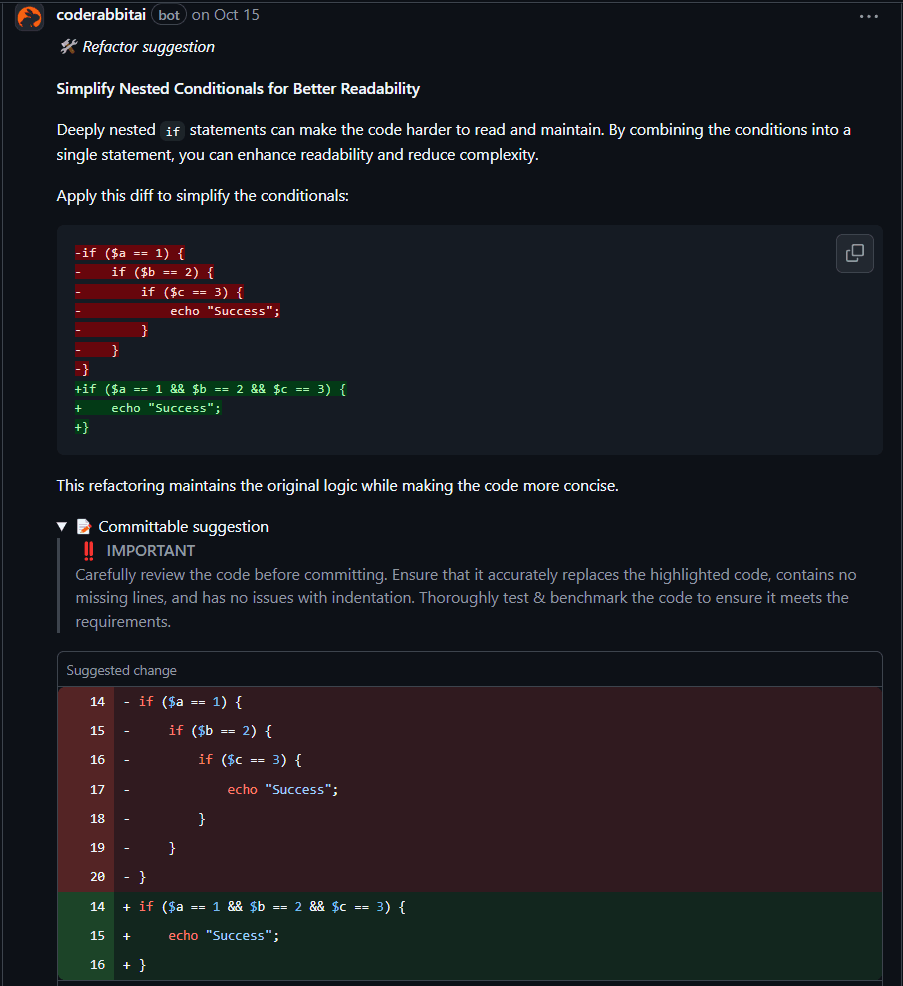Collapse the Committable suggestion disclosure triangle
The image size is (903, 986).
pyautogui.click(x=62, y=527)
